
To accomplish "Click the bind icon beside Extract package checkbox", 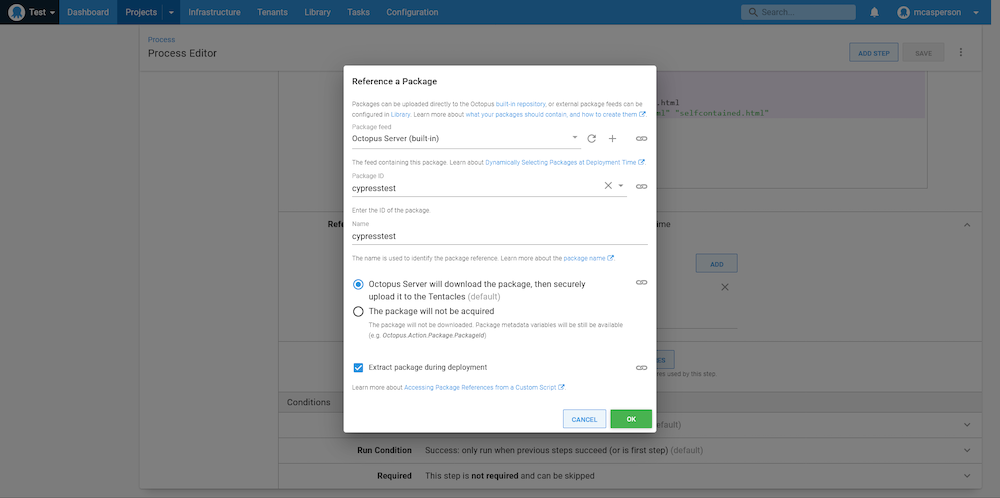I will (x=641, y=368).
